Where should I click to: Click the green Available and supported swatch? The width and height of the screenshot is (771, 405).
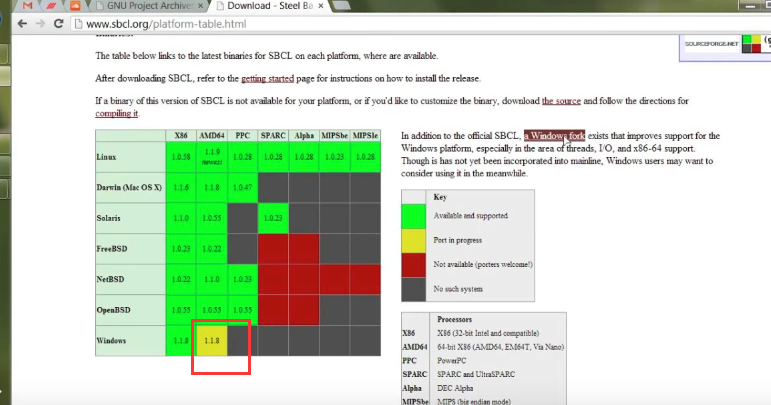[x=414, y=216]
